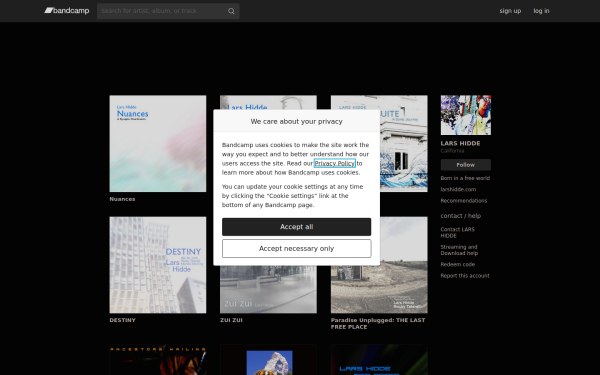Click the 'We care about your privacy' heading

click(x=297, y=121)
